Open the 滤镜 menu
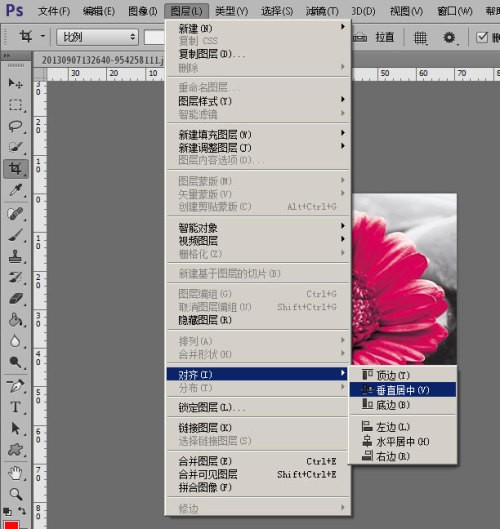This screenshot has height=529, width=500. pos(322,11)
